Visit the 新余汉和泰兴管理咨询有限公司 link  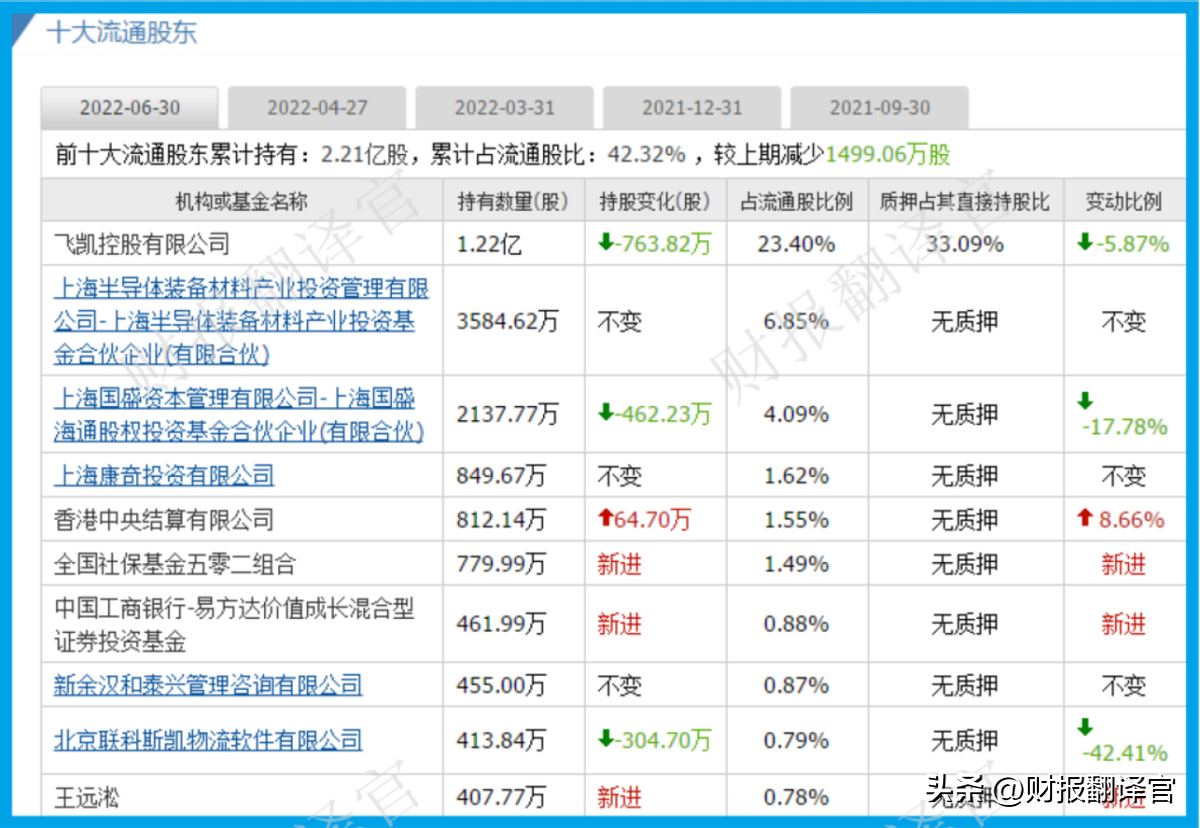(208, 685)
